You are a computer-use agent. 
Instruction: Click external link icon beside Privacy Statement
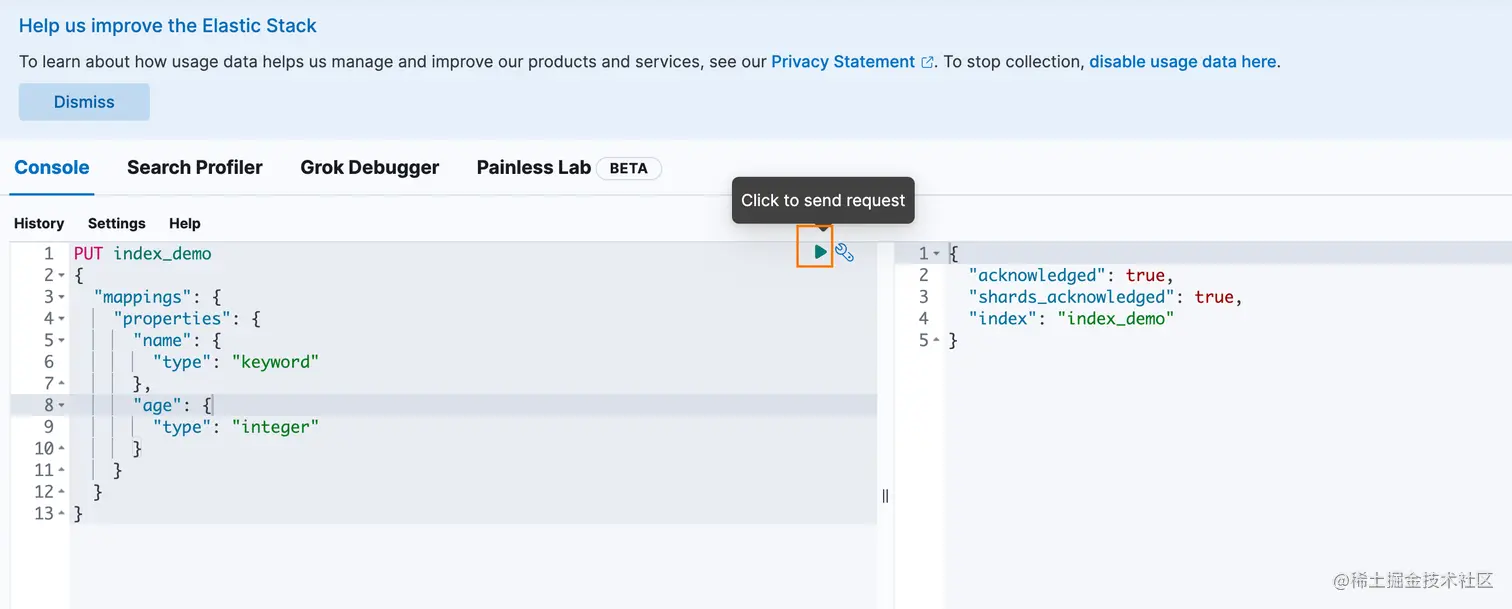(927, 62)
